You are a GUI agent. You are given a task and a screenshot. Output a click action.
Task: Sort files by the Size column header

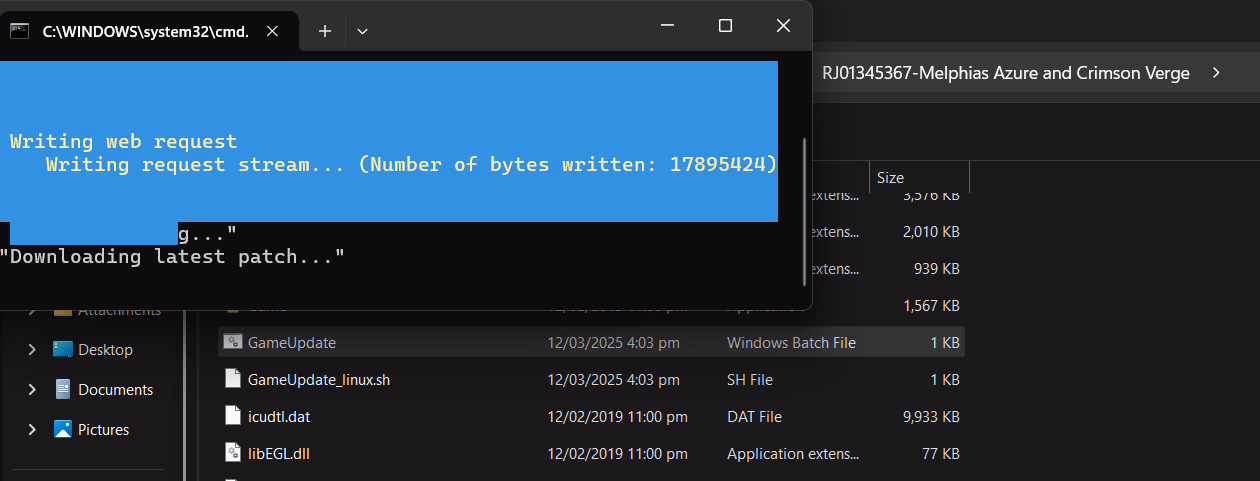tap(890, 177)
